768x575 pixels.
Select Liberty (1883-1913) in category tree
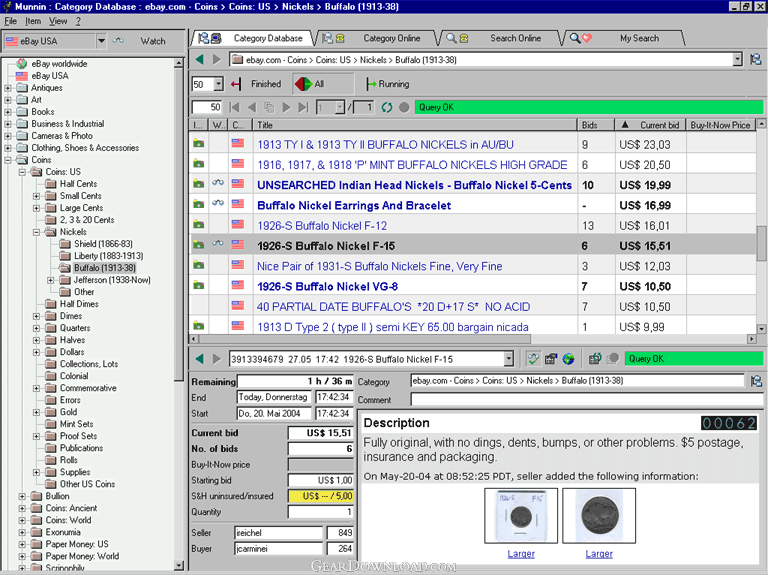pyautogui.click(x=108, y=256)
